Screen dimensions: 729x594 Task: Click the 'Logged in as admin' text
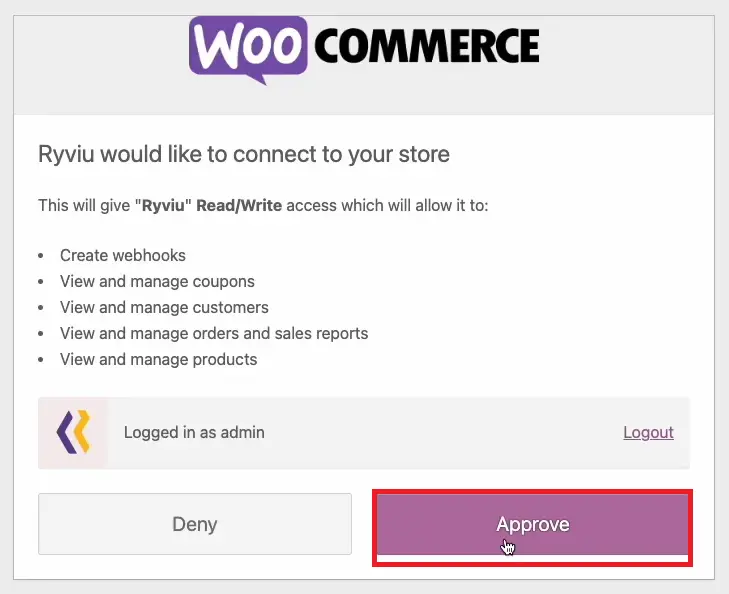pos(194,432)
